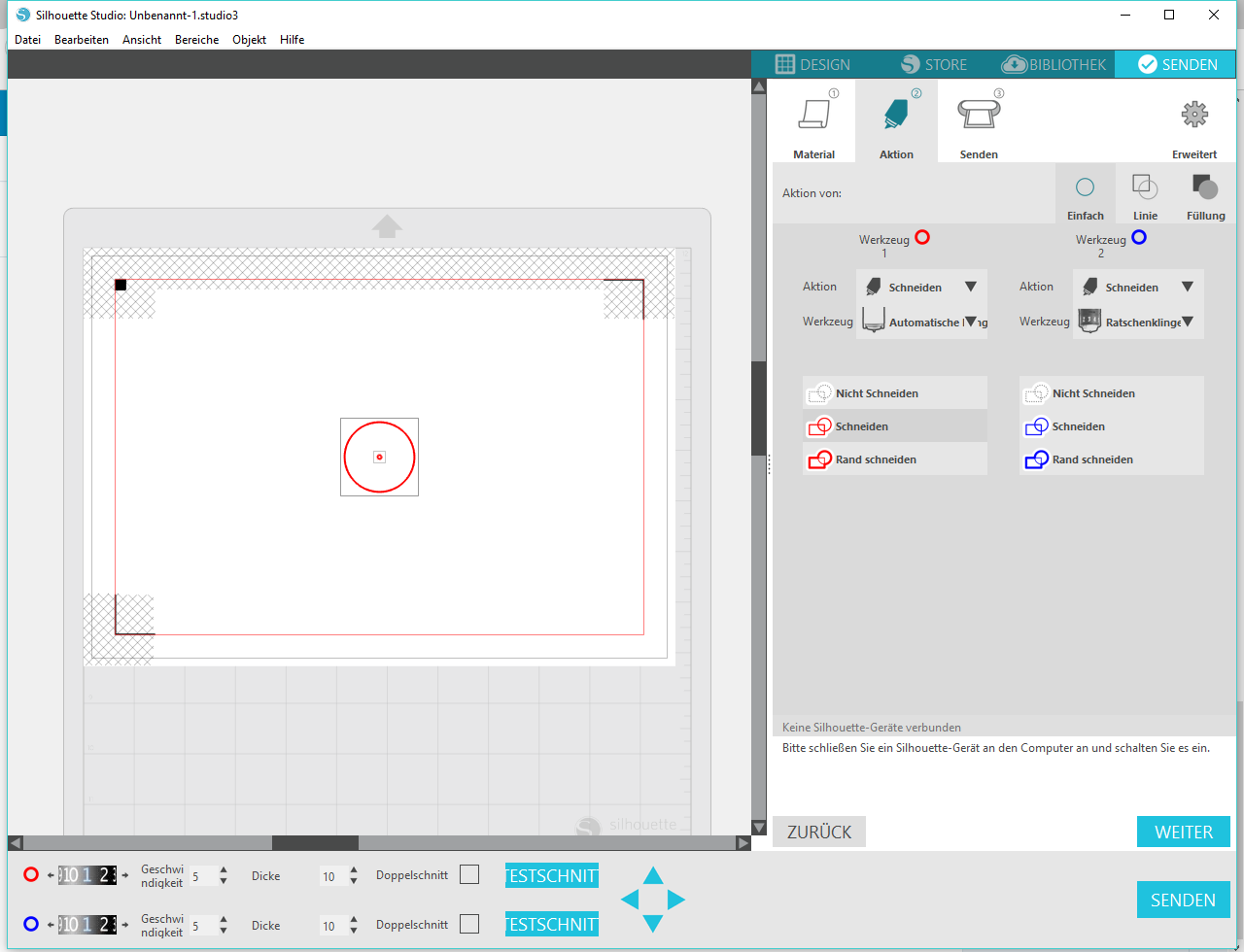
Task: Enable Doppelschnitt for the red tool
Action: [x=469, y=874]
